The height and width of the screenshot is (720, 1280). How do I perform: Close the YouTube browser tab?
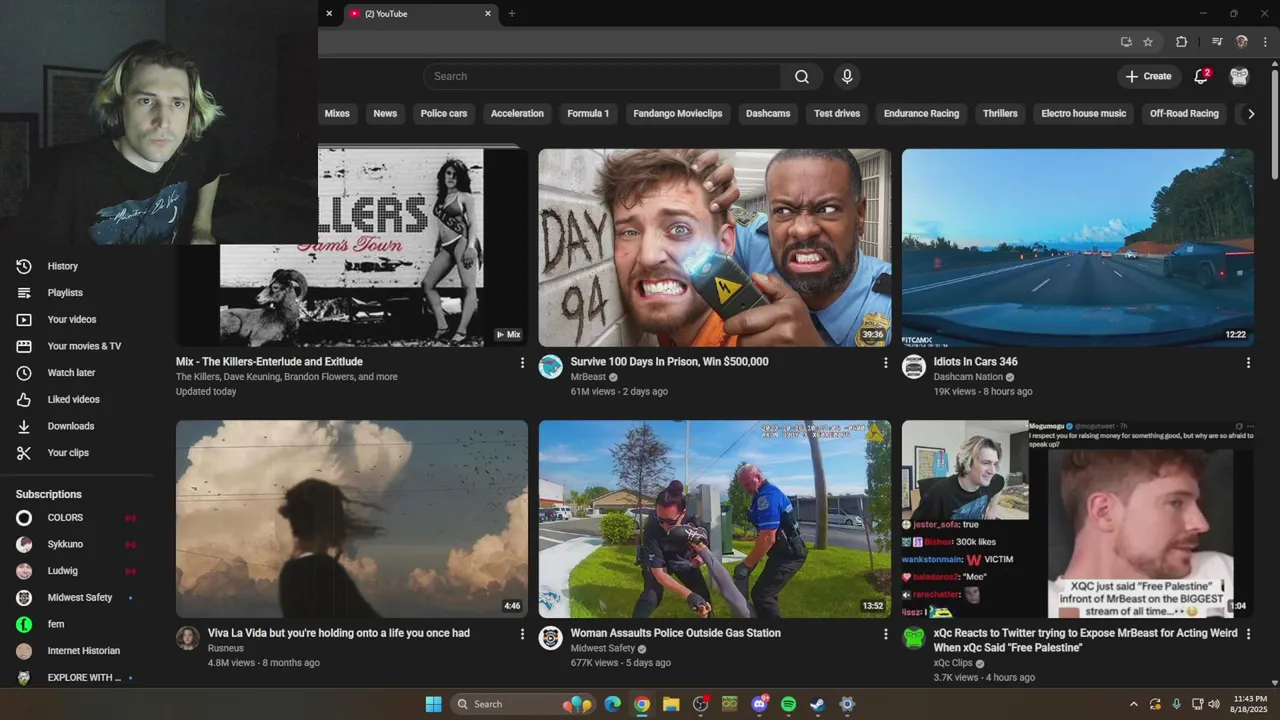click(488, 14)
